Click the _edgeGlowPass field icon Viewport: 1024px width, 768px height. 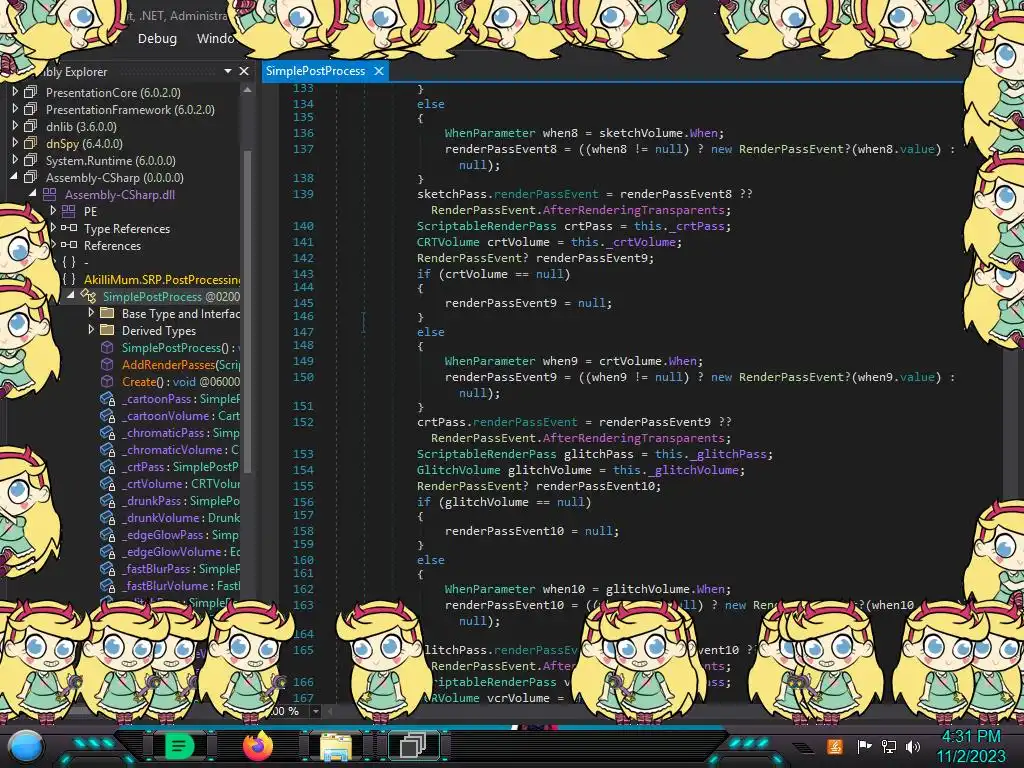coord(107,534)
